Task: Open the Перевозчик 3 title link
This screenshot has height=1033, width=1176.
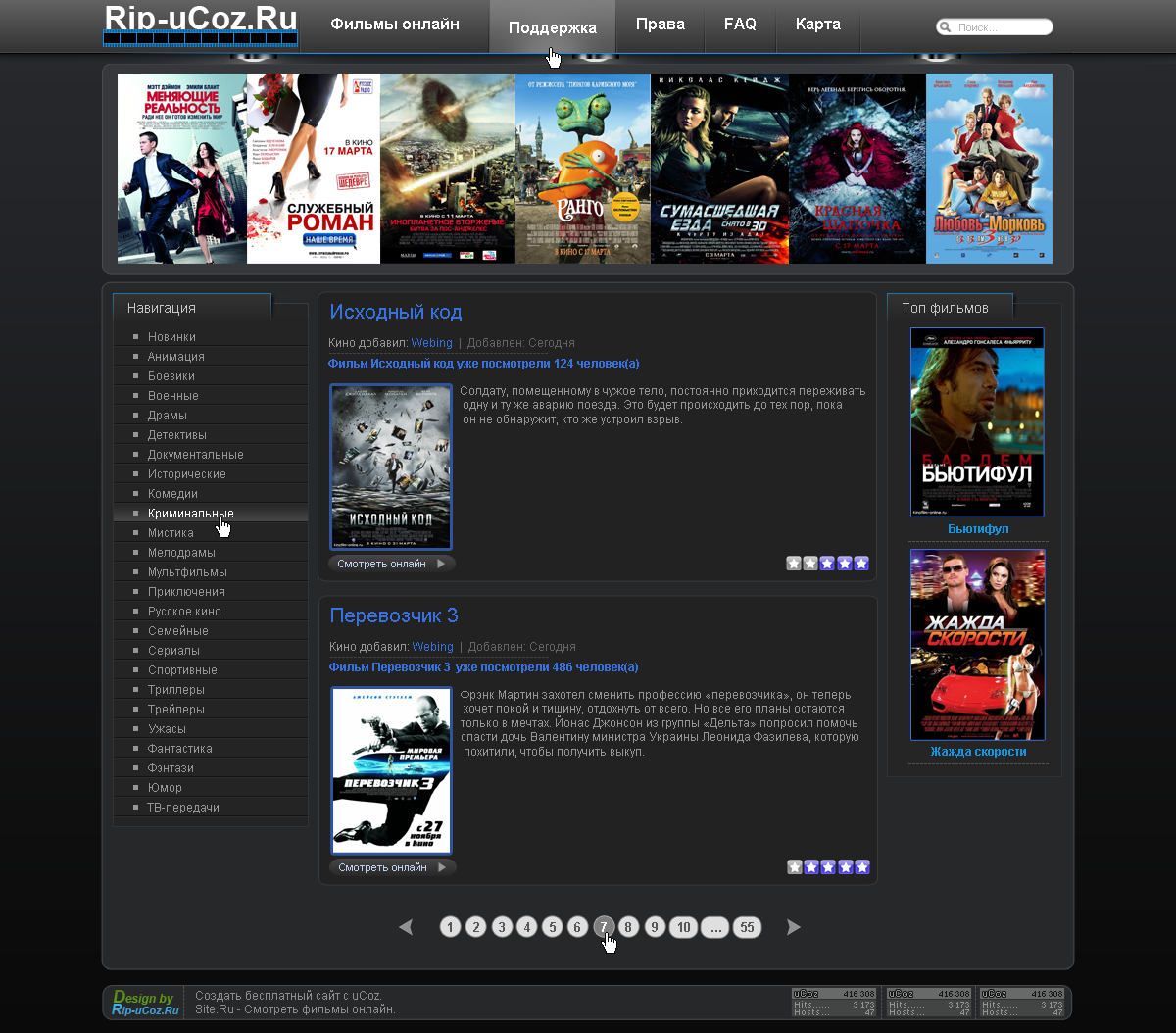Action: tap(394, 616)
